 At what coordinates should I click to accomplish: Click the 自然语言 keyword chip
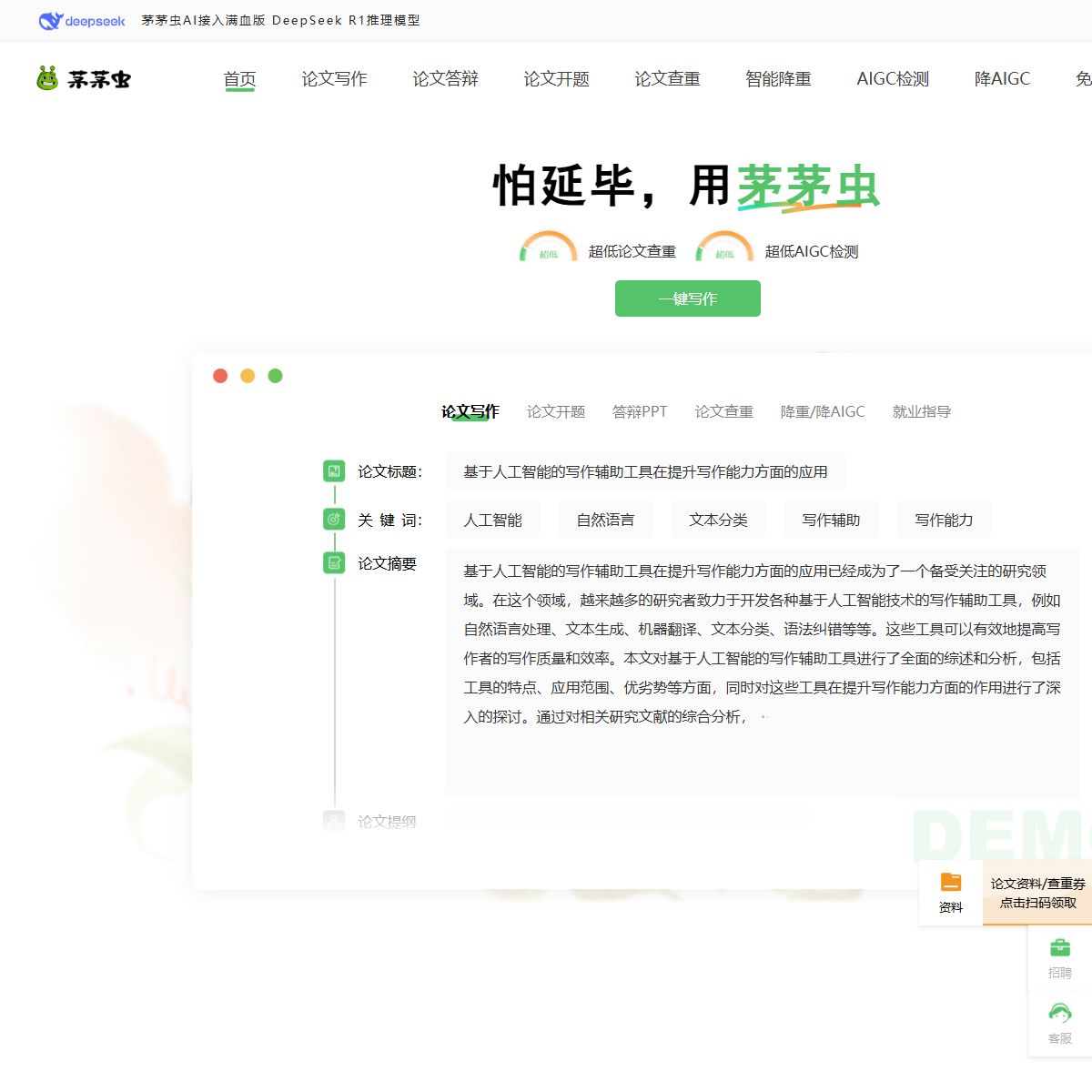[x=606, y=520]
